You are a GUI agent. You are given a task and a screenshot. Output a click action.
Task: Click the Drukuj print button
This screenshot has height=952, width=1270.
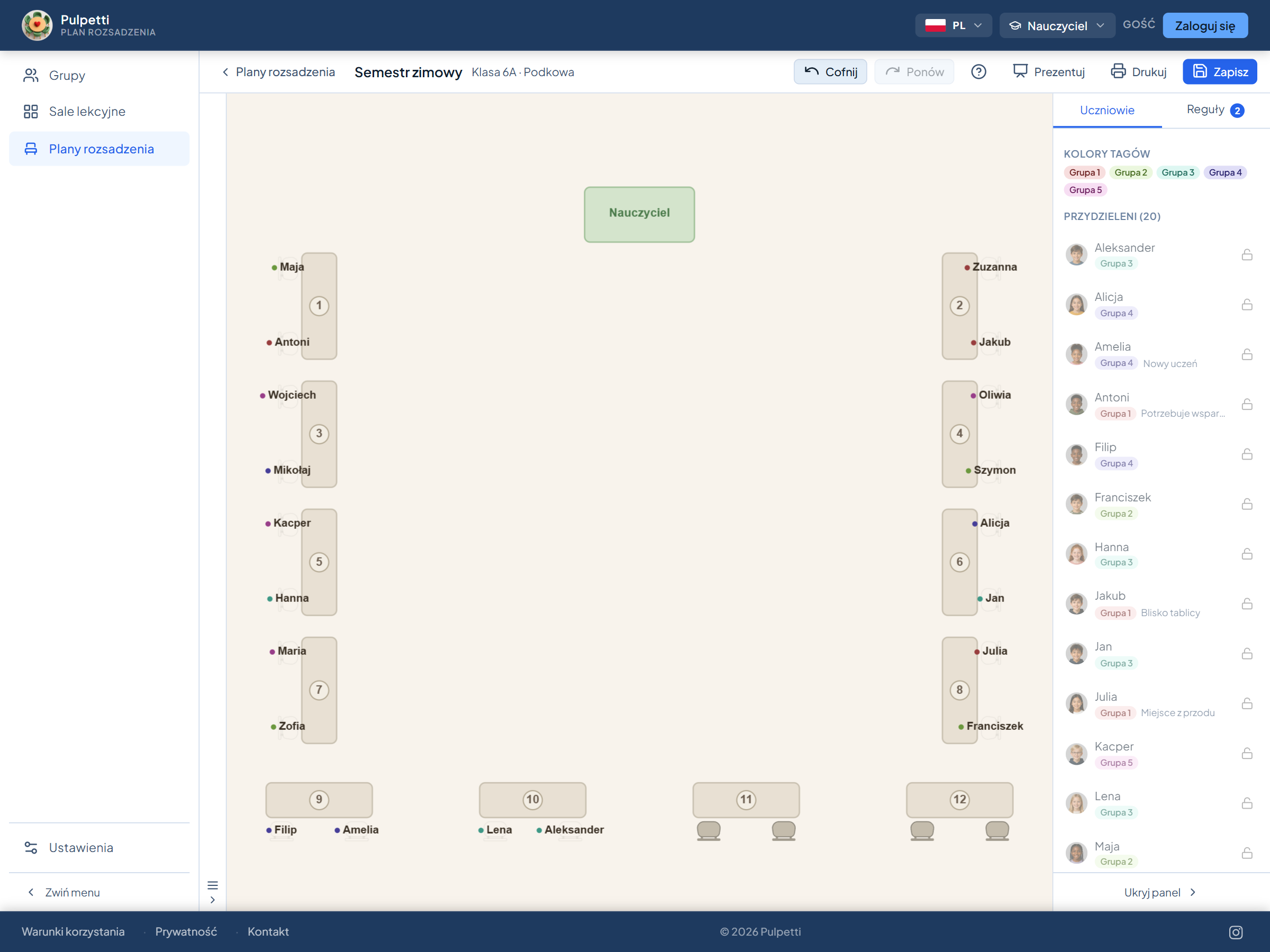coord(1138,72)
